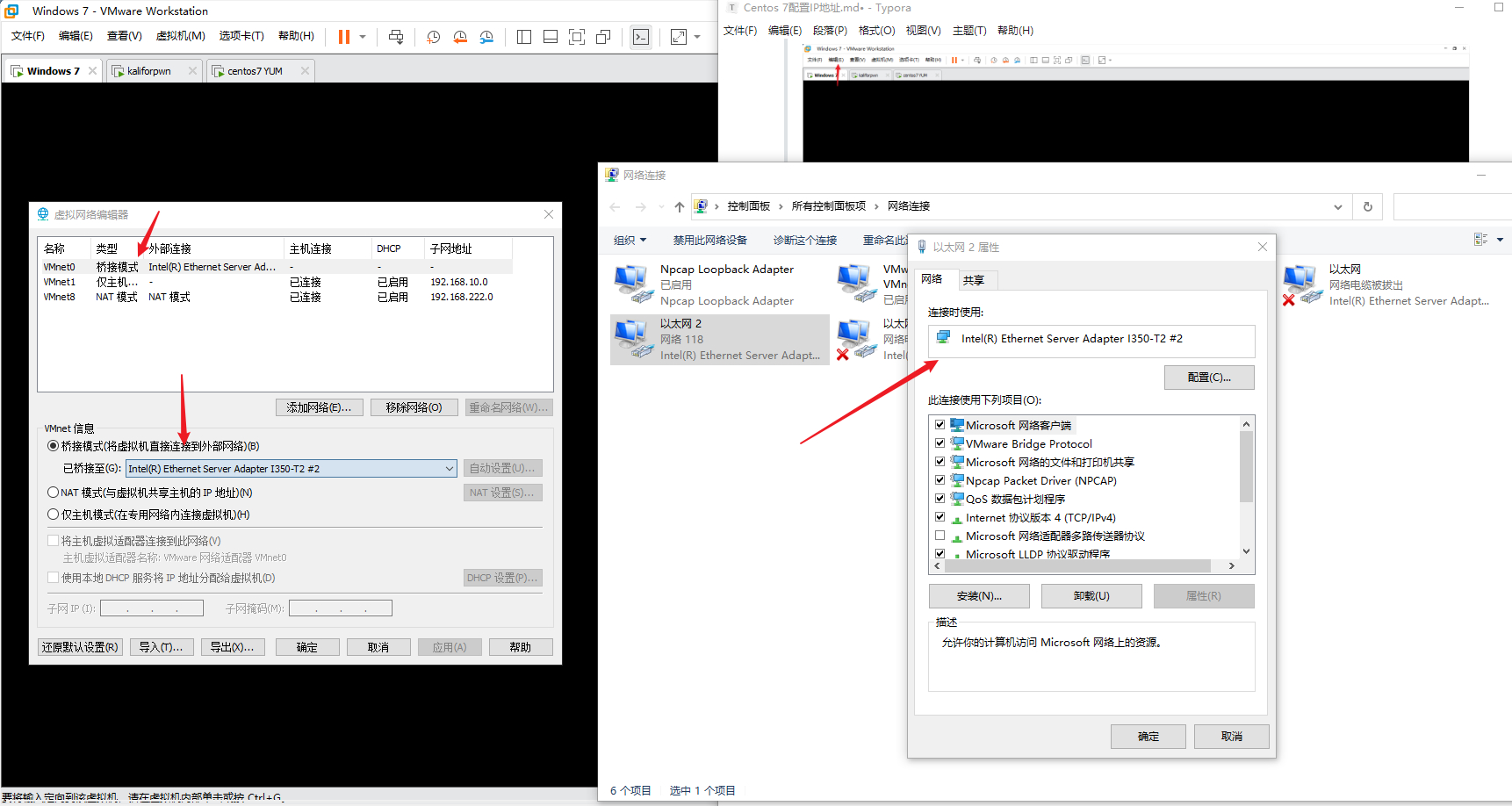Open the stretch mode dropdown arrow
Screen dimensions: 1512x806
696,37
